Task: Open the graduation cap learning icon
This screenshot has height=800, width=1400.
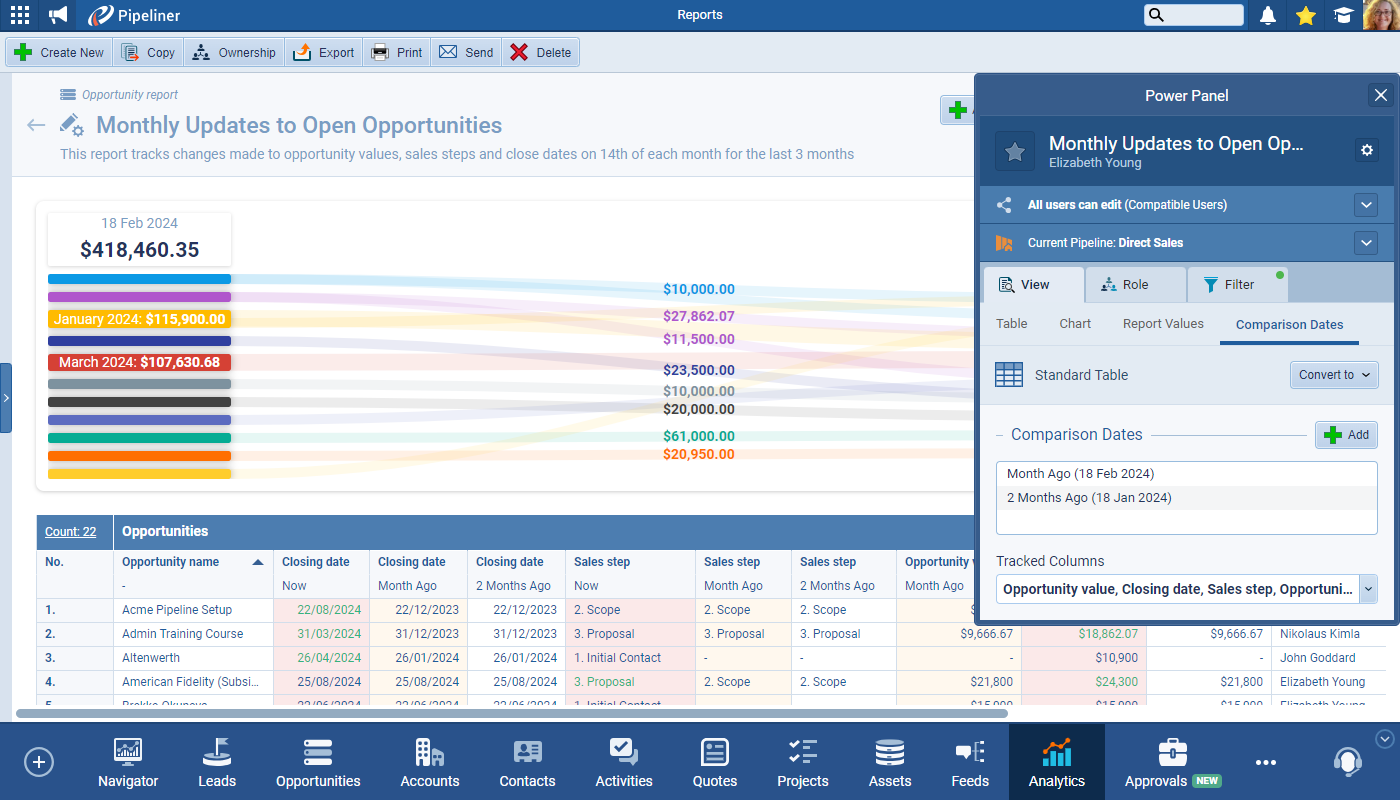Action: (x=1343, y=15)
